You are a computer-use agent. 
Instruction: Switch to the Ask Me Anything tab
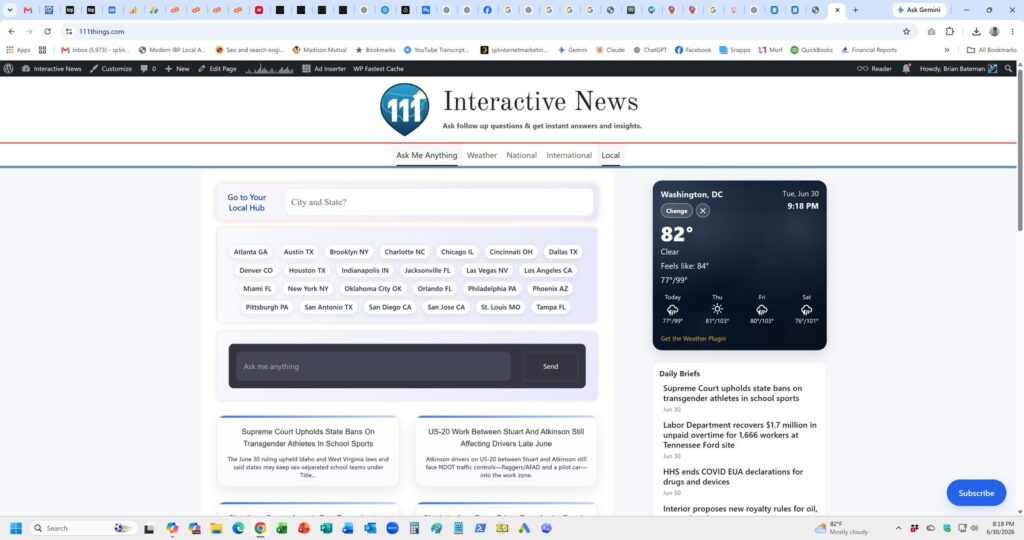coord(426,155)
